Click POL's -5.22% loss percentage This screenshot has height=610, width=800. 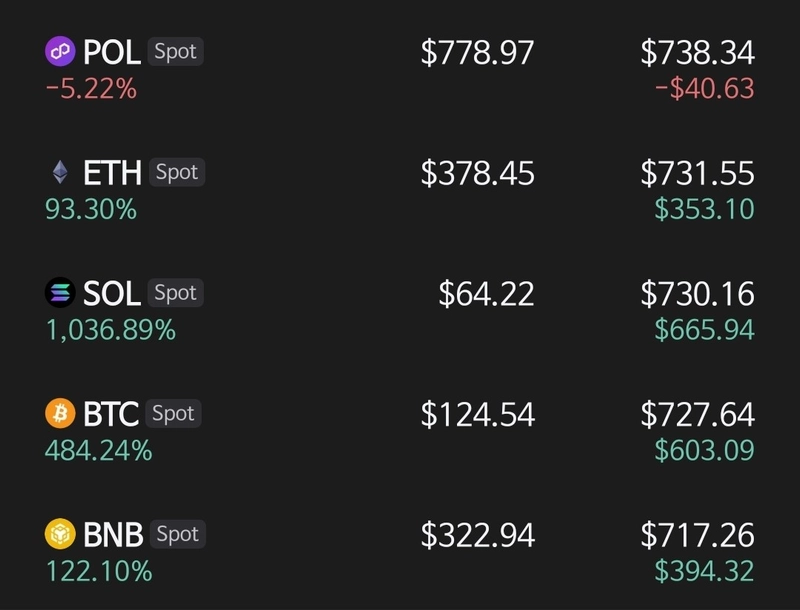click(x=91, y=89)
